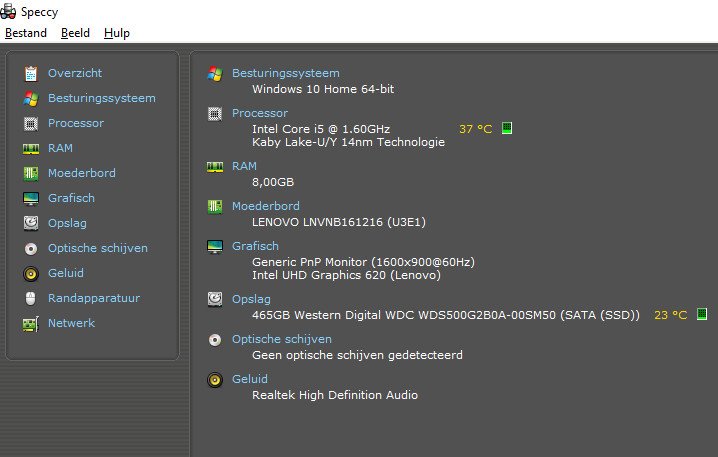Open the Hulp menu
The width and height of the screenshot is (718, 457).
click(117, 33)
